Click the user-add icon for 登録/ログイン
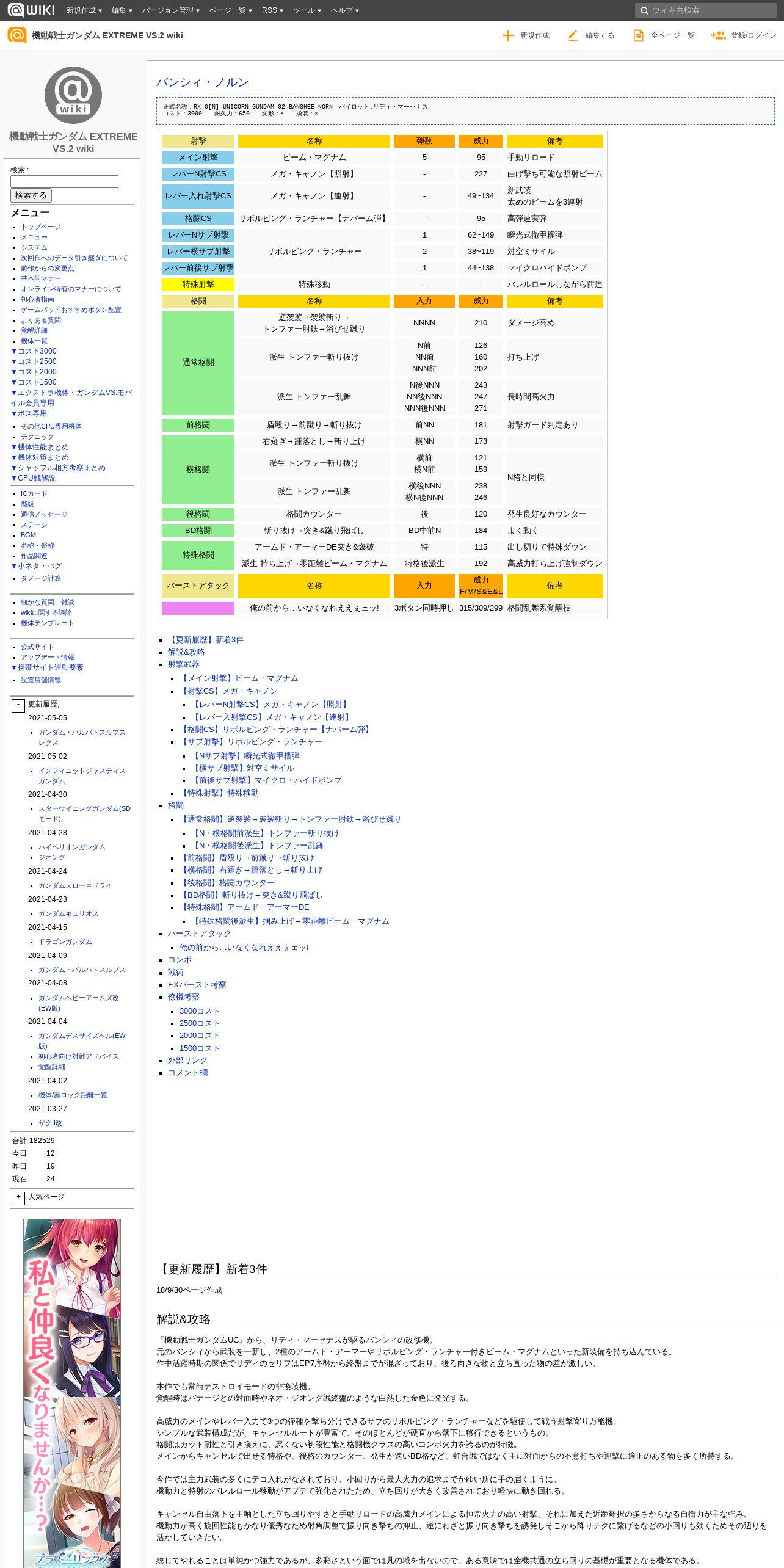The image size is (784, 1568). (x=718, y=35)
